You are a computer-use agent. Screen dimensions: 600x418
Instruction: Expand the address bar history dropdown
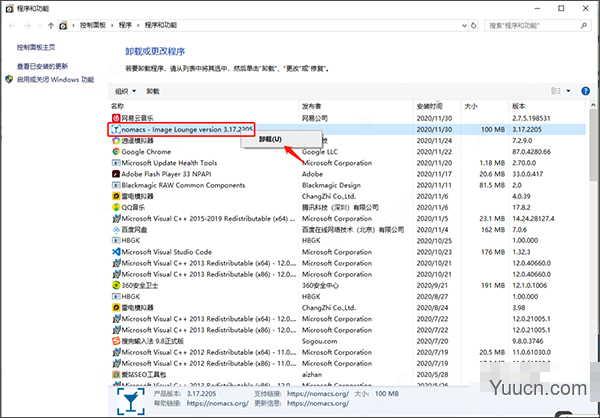pos(464,26)
